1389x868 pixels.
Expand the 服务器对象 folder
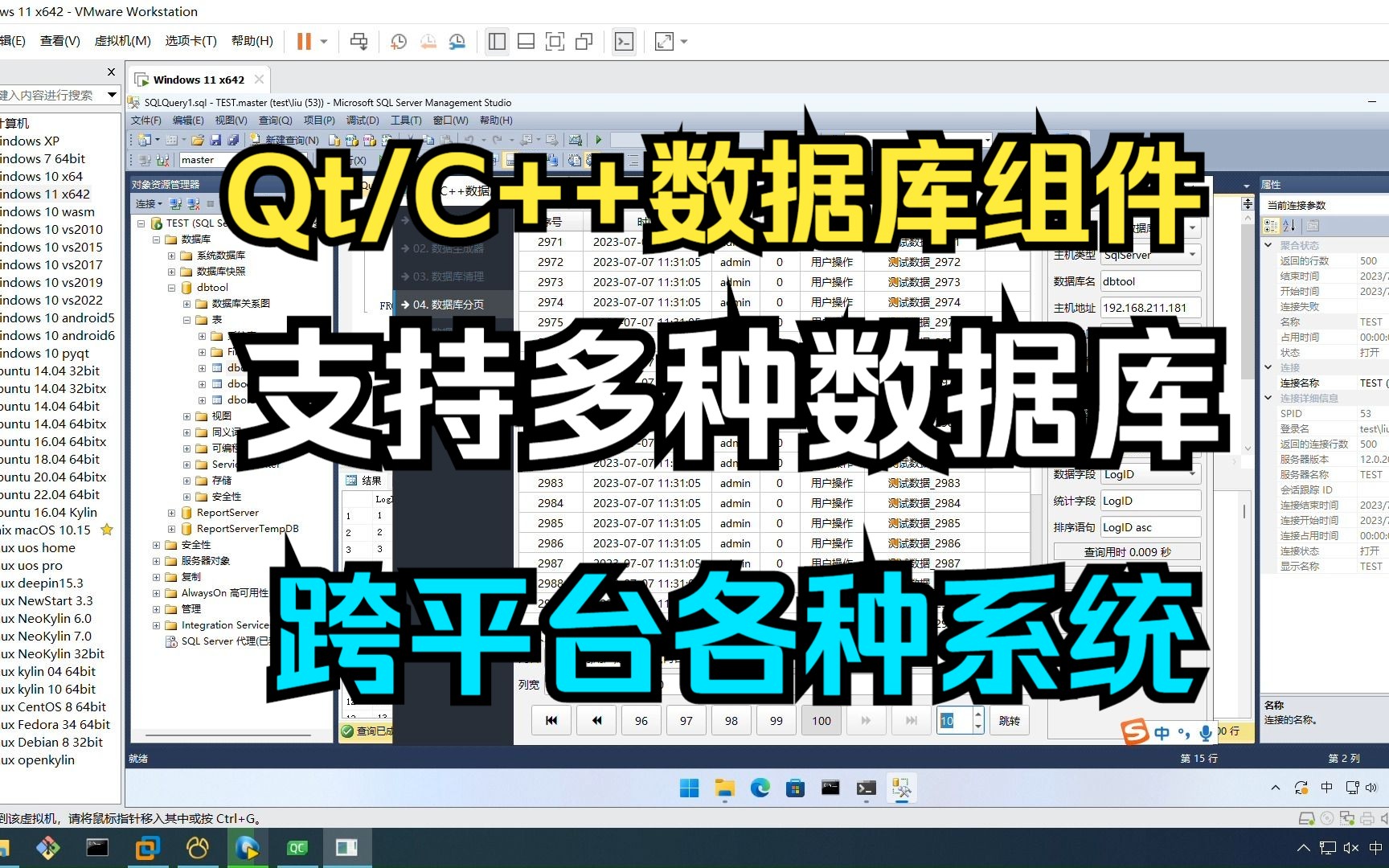point(157,561)
